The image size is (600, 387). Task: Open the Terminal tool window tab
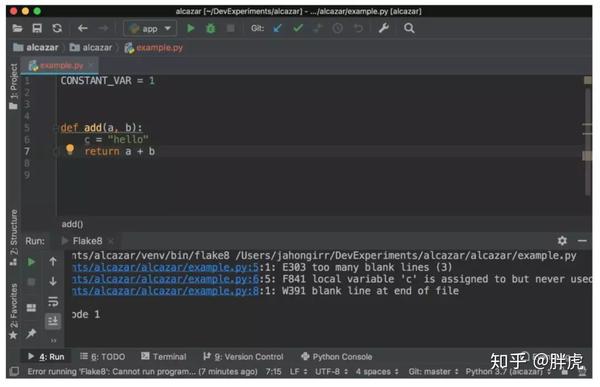tap(164, 357)
